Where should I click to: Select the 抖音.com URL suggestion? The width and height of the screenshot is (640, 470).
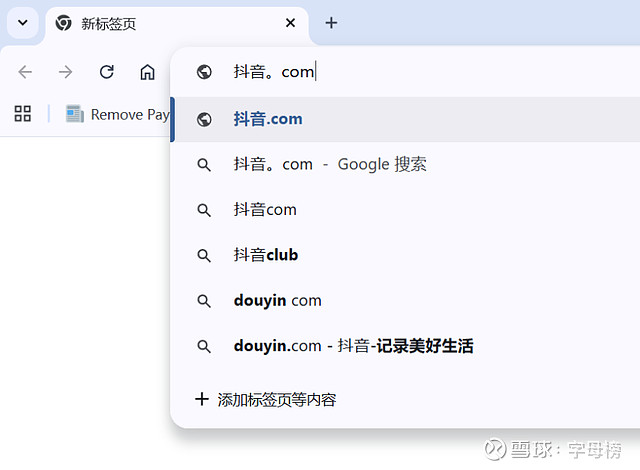pyautogui.click(x=407, y=120)
